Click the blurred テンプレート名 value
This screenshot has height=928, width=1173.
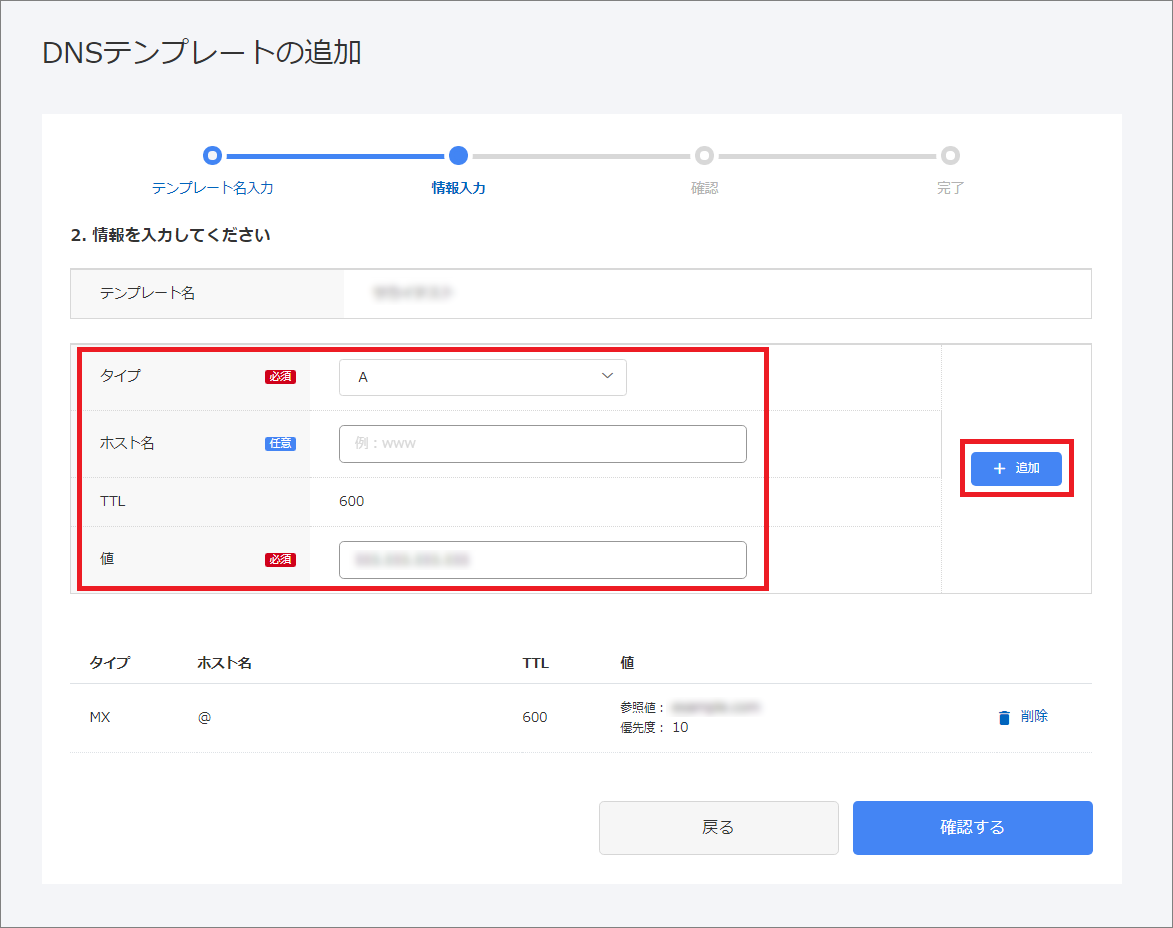click(x=413, y=293)
